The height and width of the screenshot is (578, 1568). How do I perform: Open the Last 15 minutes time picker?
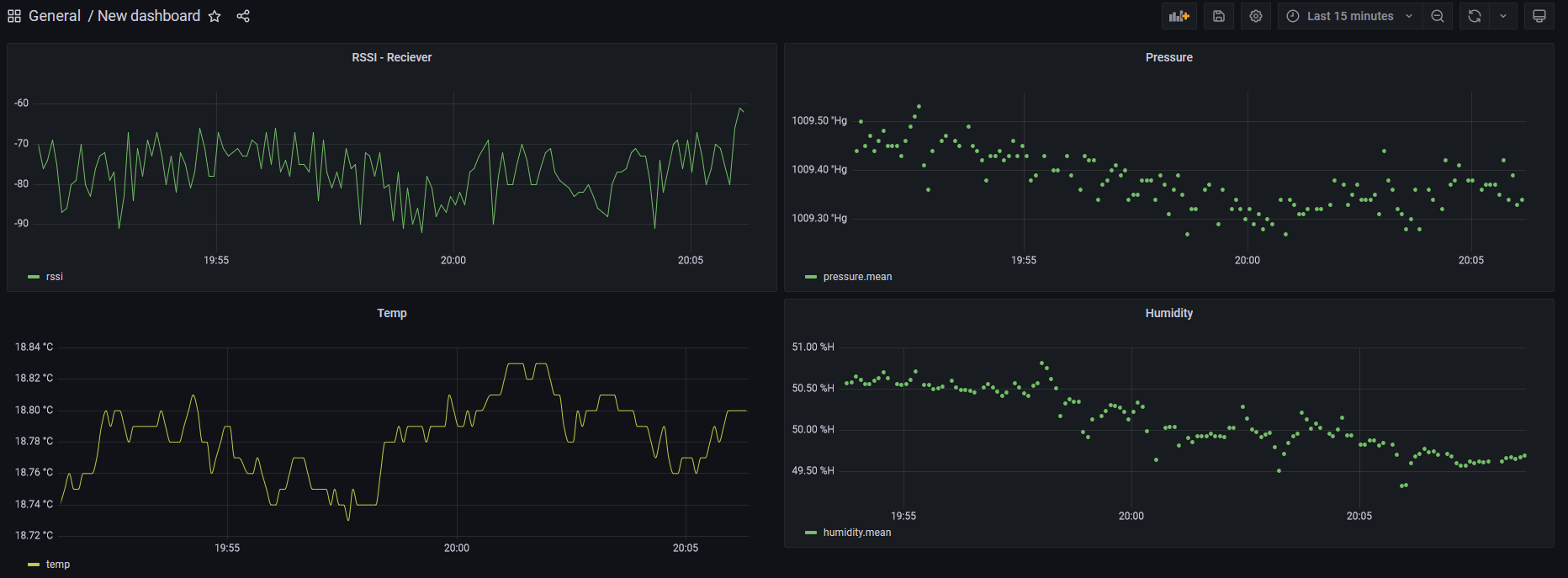[1349, 16]
